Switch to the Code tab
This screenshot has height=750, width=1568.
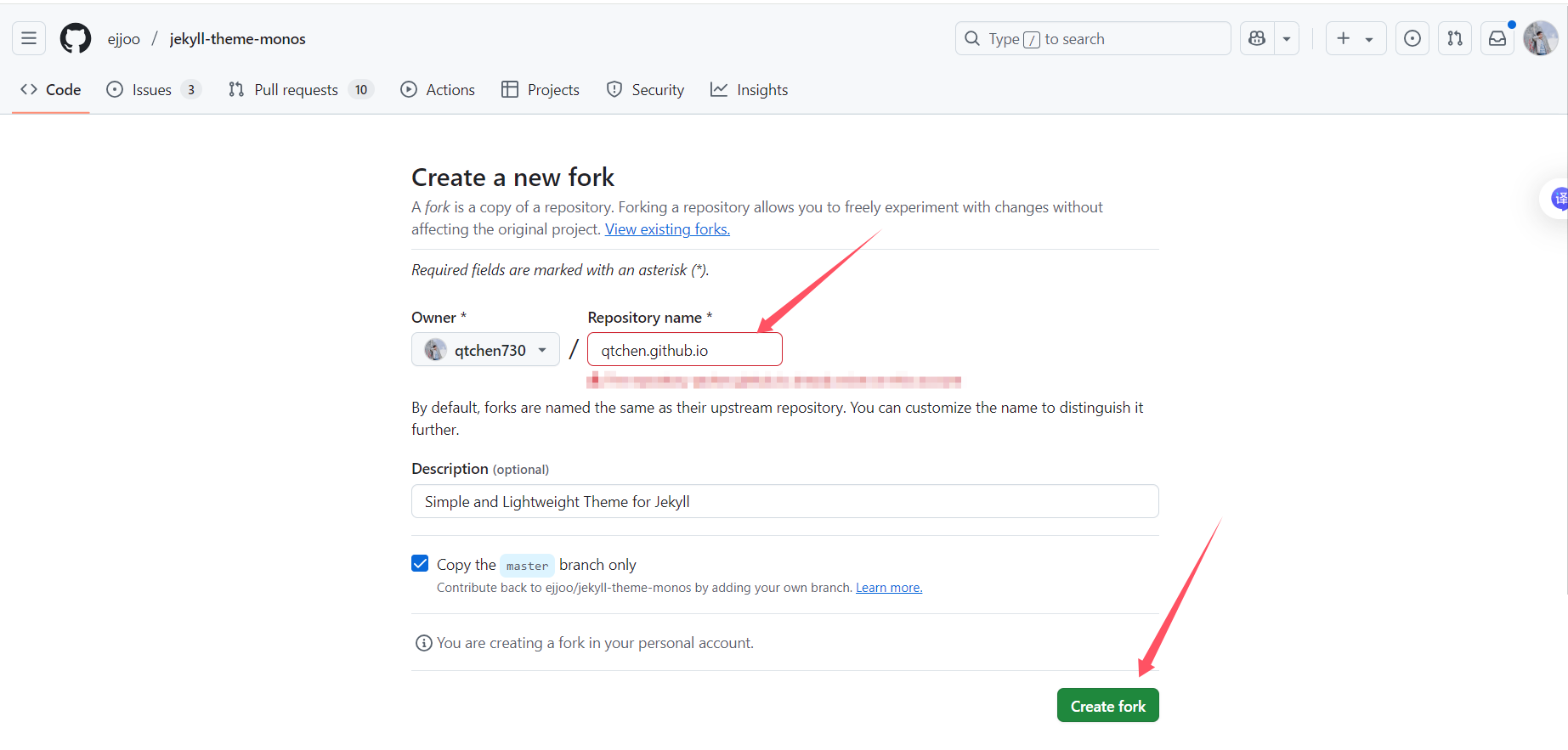pos(51,90)
